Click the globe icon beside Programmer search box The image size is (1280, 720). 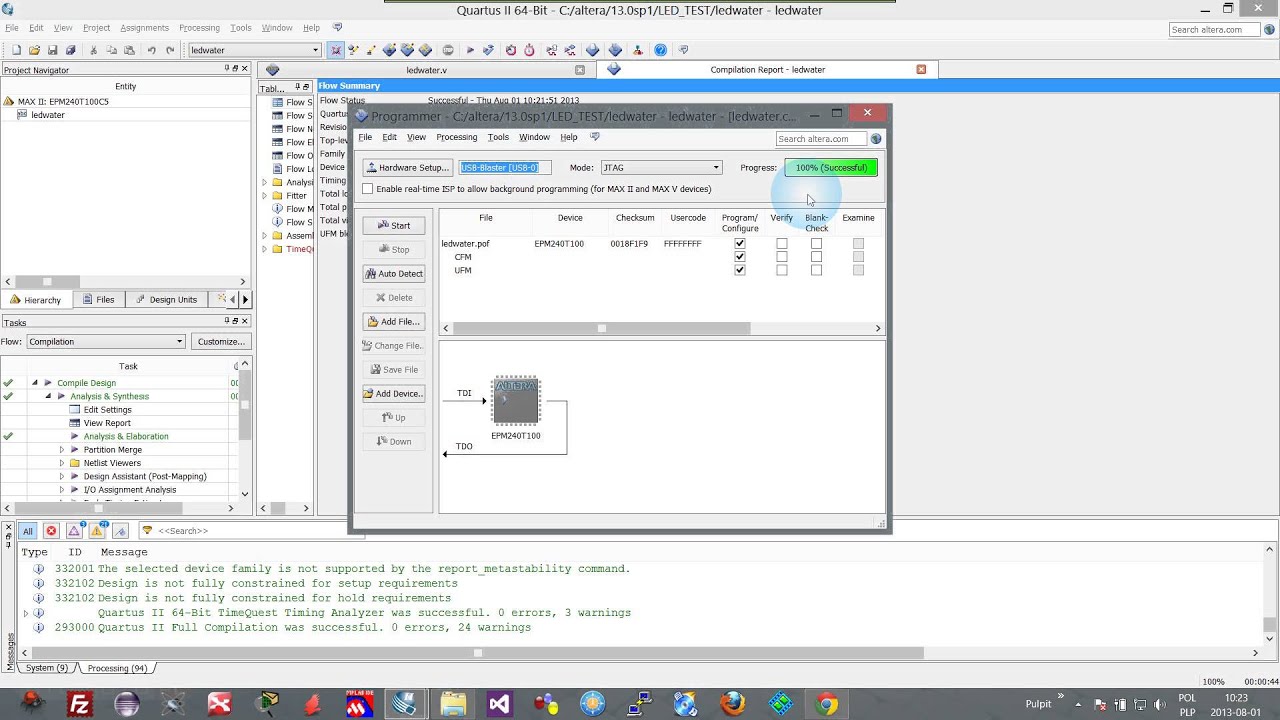point(876,139)
